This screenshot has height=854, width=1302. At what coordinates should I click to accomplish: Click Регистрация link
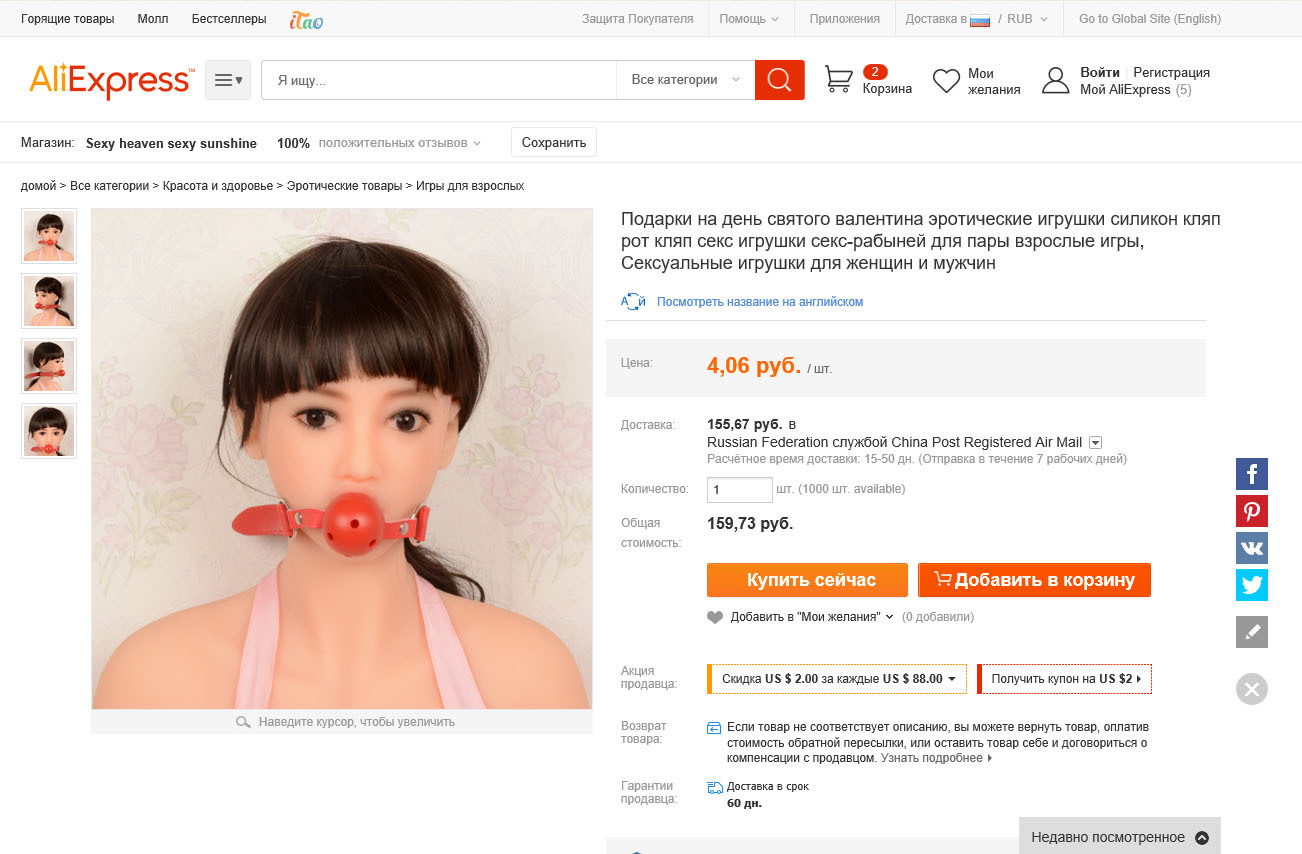[1171, 72]
